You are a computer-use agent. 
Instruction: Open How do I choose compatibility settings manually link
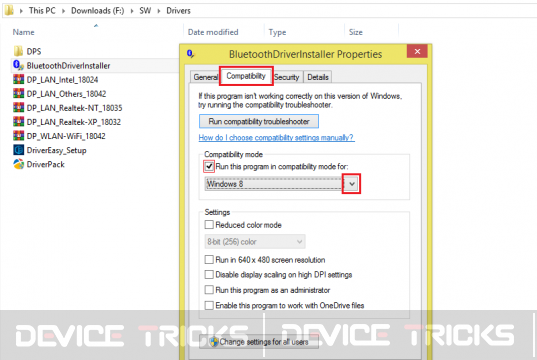[276, 138]
